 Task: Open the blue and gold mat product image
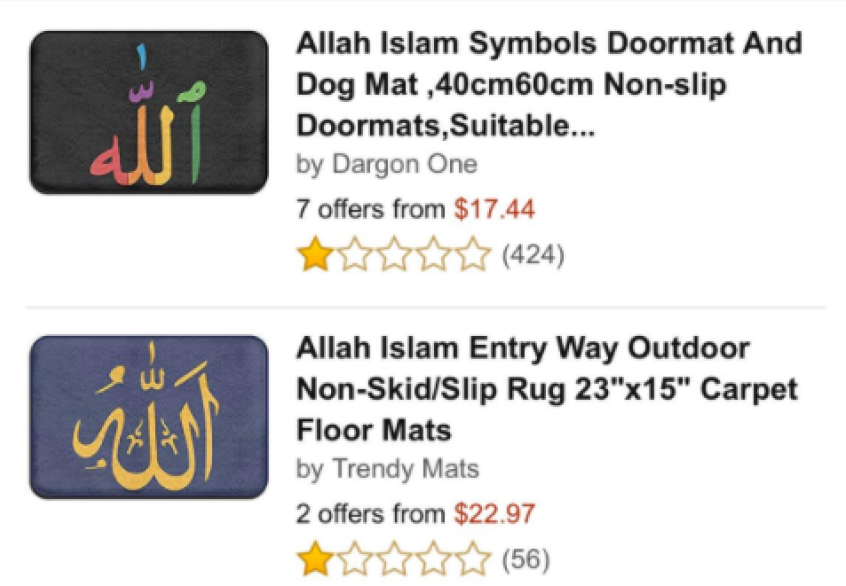click(149, 417)
